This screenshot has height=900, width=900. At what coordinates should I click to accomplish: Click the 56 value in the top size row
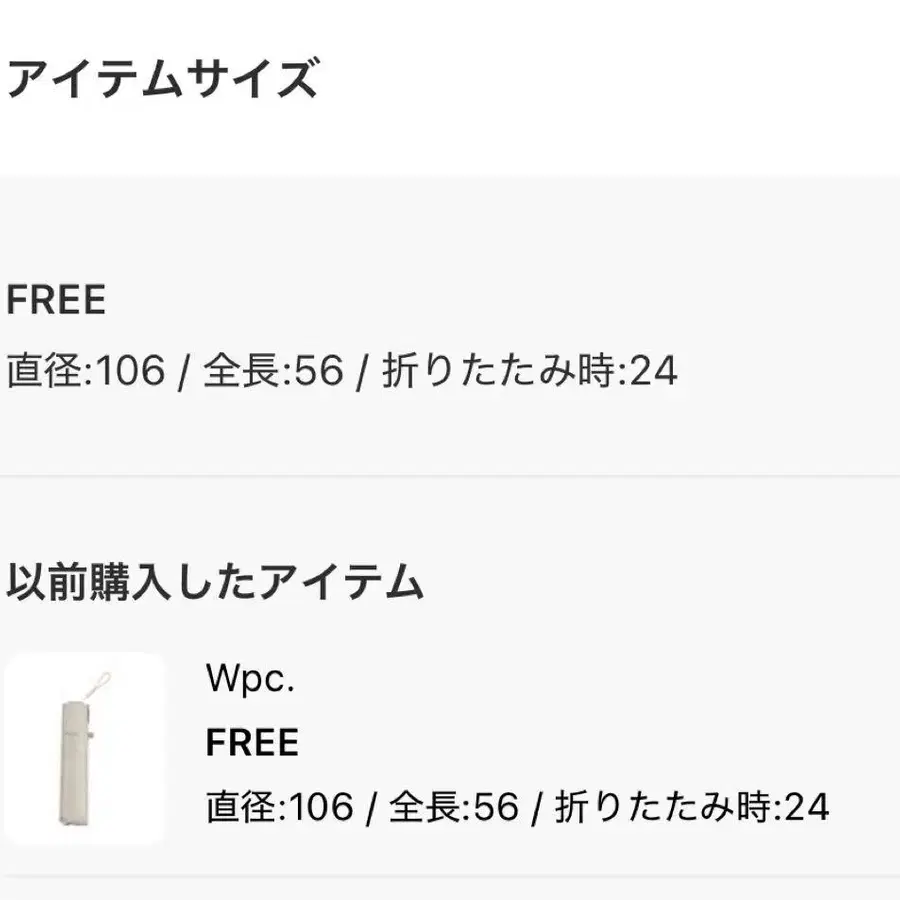(x=319, y=370)
